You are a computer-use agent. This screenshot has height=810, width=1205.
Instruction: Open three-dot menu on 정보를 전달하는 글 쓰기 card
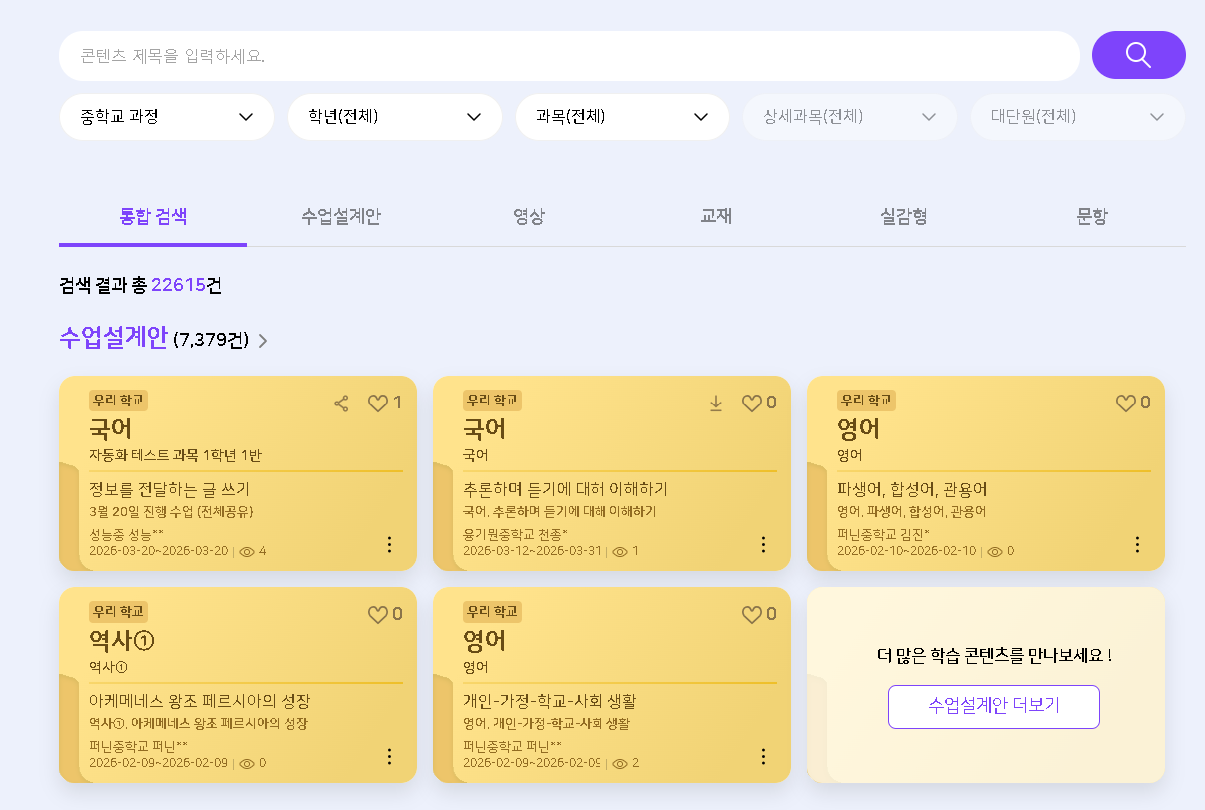(x=389, y=544)
